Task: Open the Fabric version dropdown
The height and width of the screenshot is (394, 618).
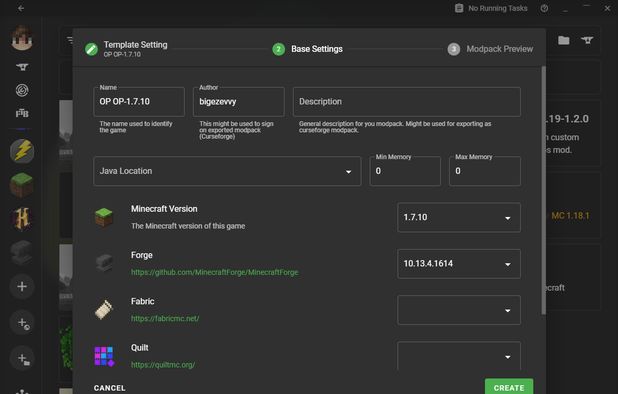Action: pyautogui.click(x=459, y=310)
